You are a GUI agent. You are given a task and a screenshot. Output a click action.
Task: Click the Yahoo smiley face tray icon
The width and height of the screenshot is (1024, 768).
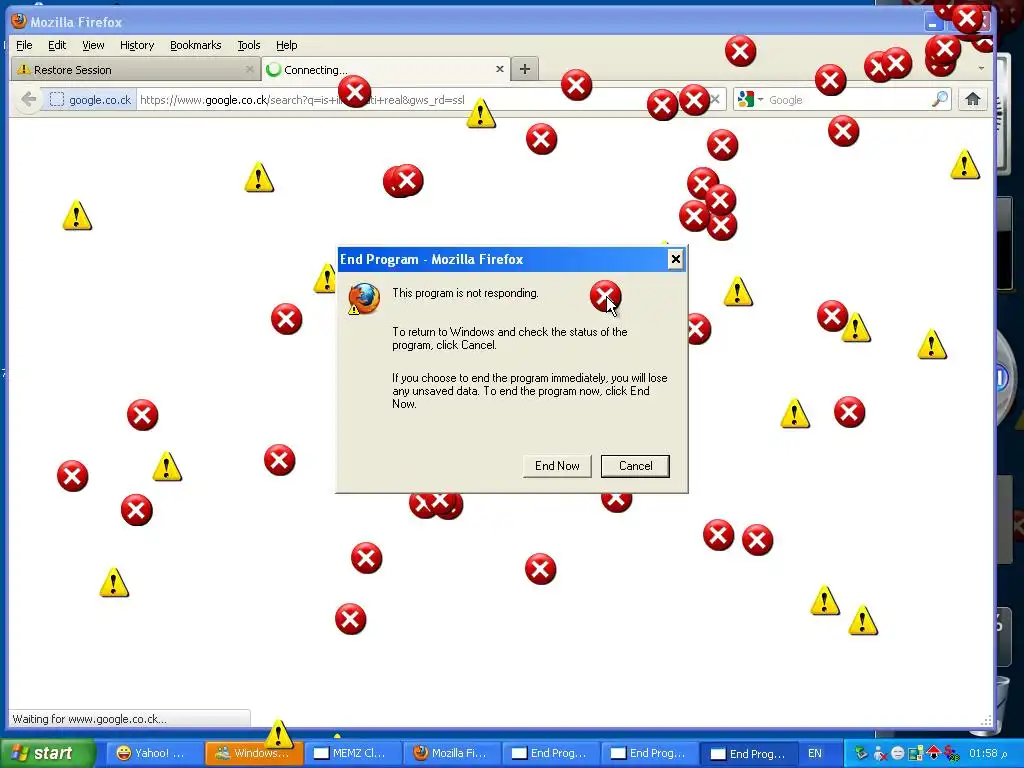pos(898,753)
